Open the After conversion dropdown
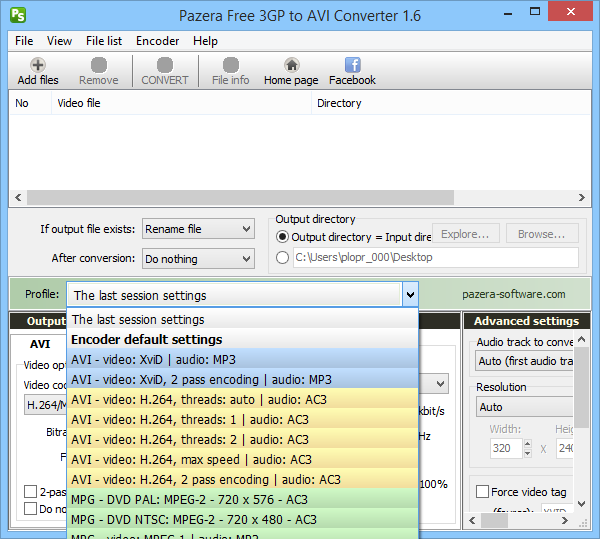Image resolution: width=600 pixels, height=539 pixels. tap(198, 259)
